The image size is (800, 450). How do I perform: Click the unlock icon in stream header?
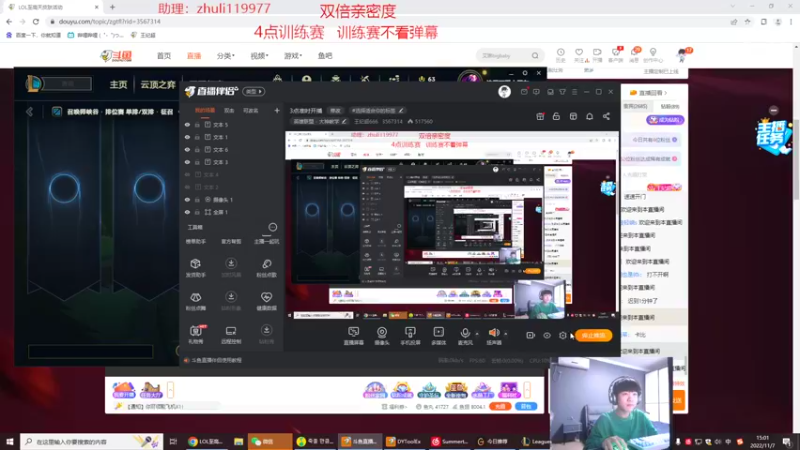[556, 116]
